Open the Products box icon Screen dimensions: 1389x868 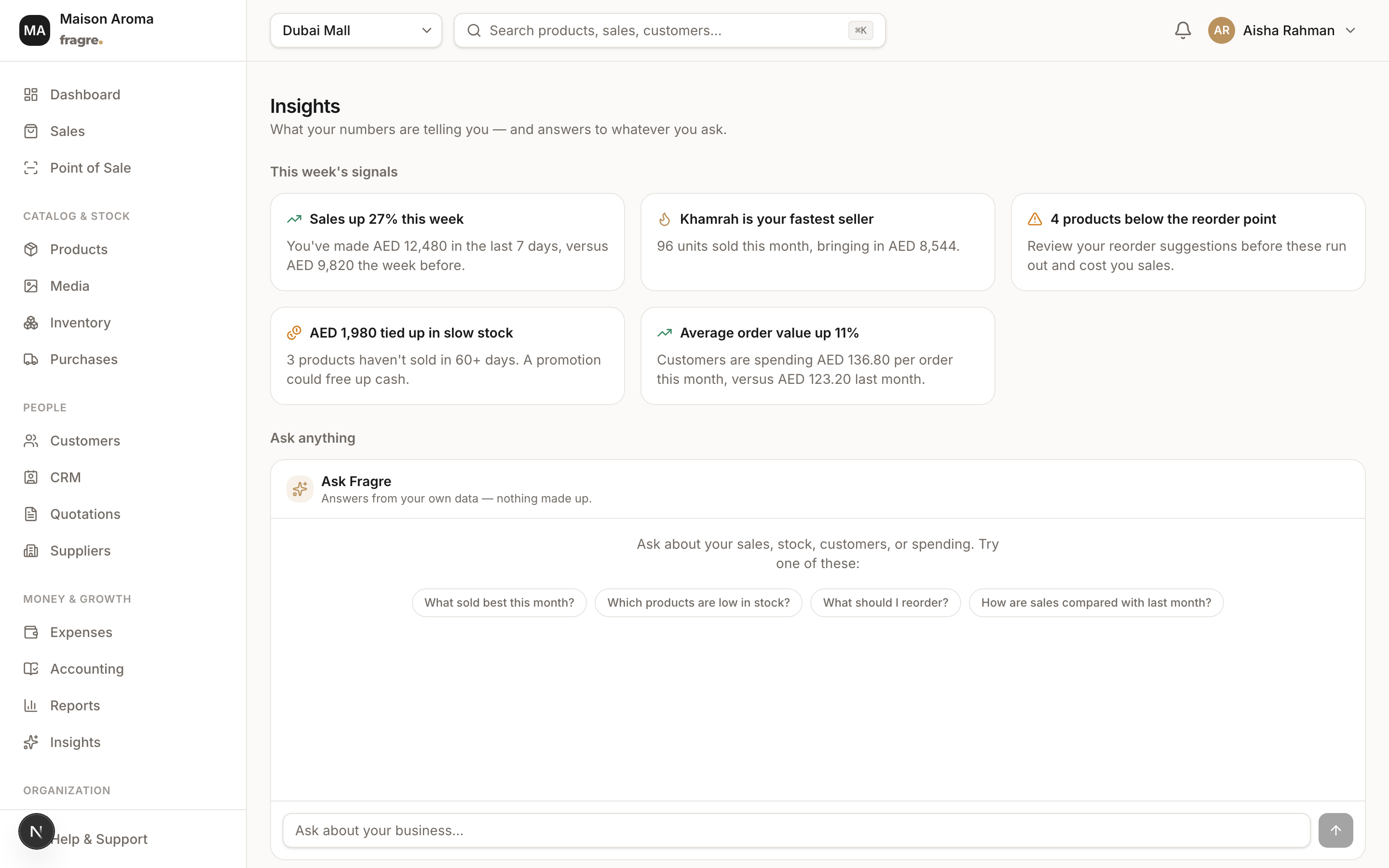click(x=31, y=249)
